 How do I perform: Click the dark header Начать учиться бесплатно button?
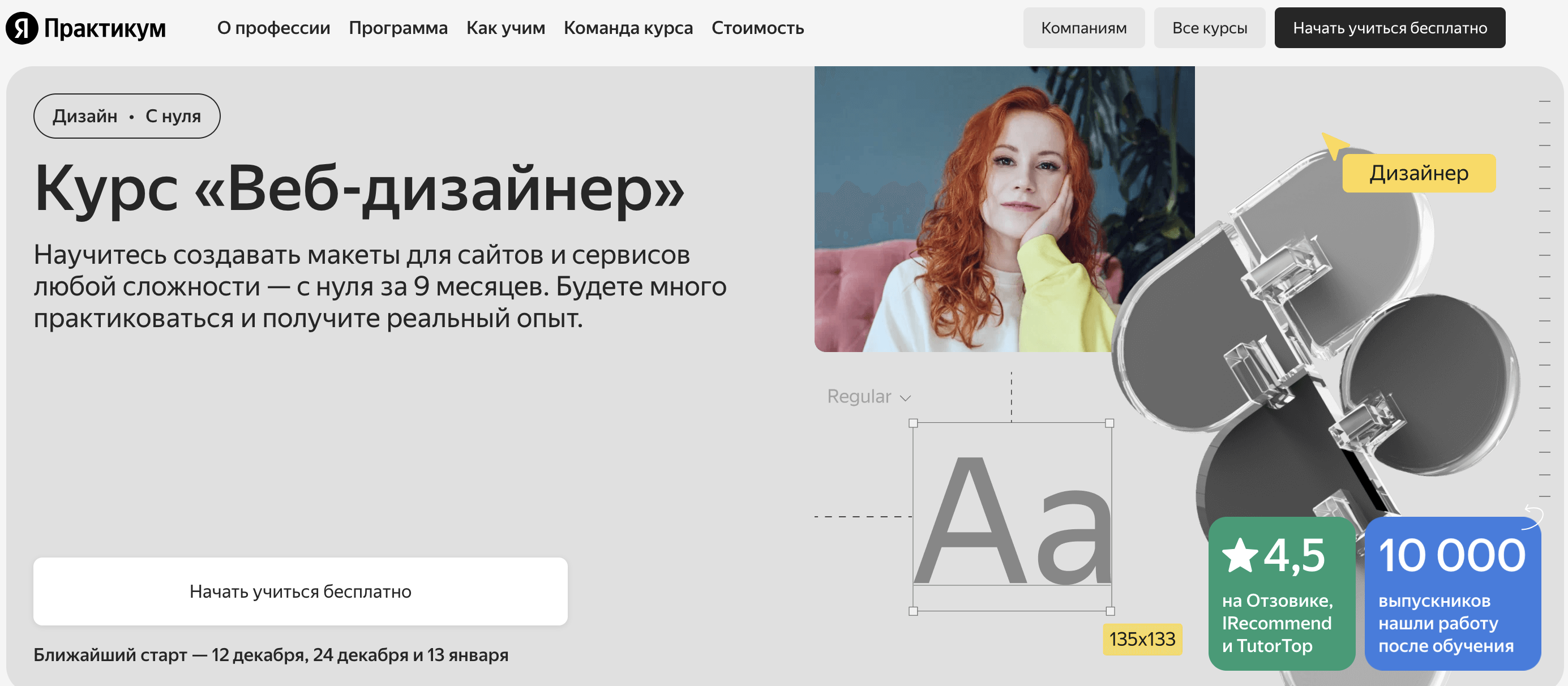[1390, 28]
